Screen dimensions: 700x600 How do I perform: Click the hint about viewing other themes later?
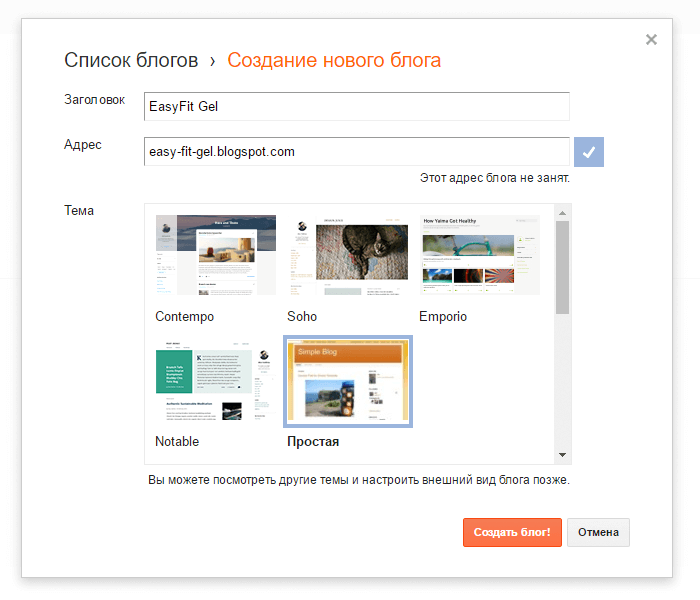point(359,480)
